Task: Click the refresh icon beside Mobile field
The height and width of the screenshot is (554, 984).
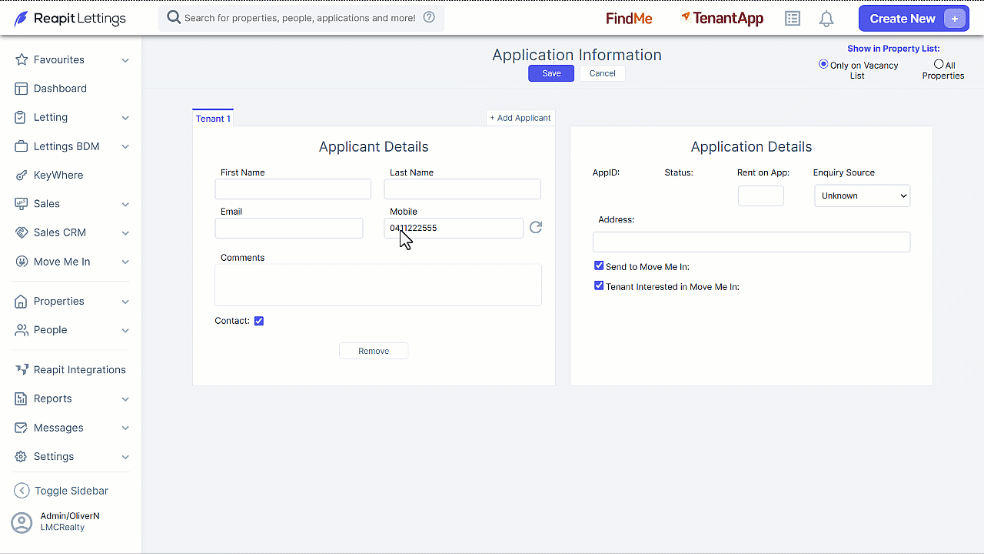Action: pyautogui.click(x=535, y=227)
